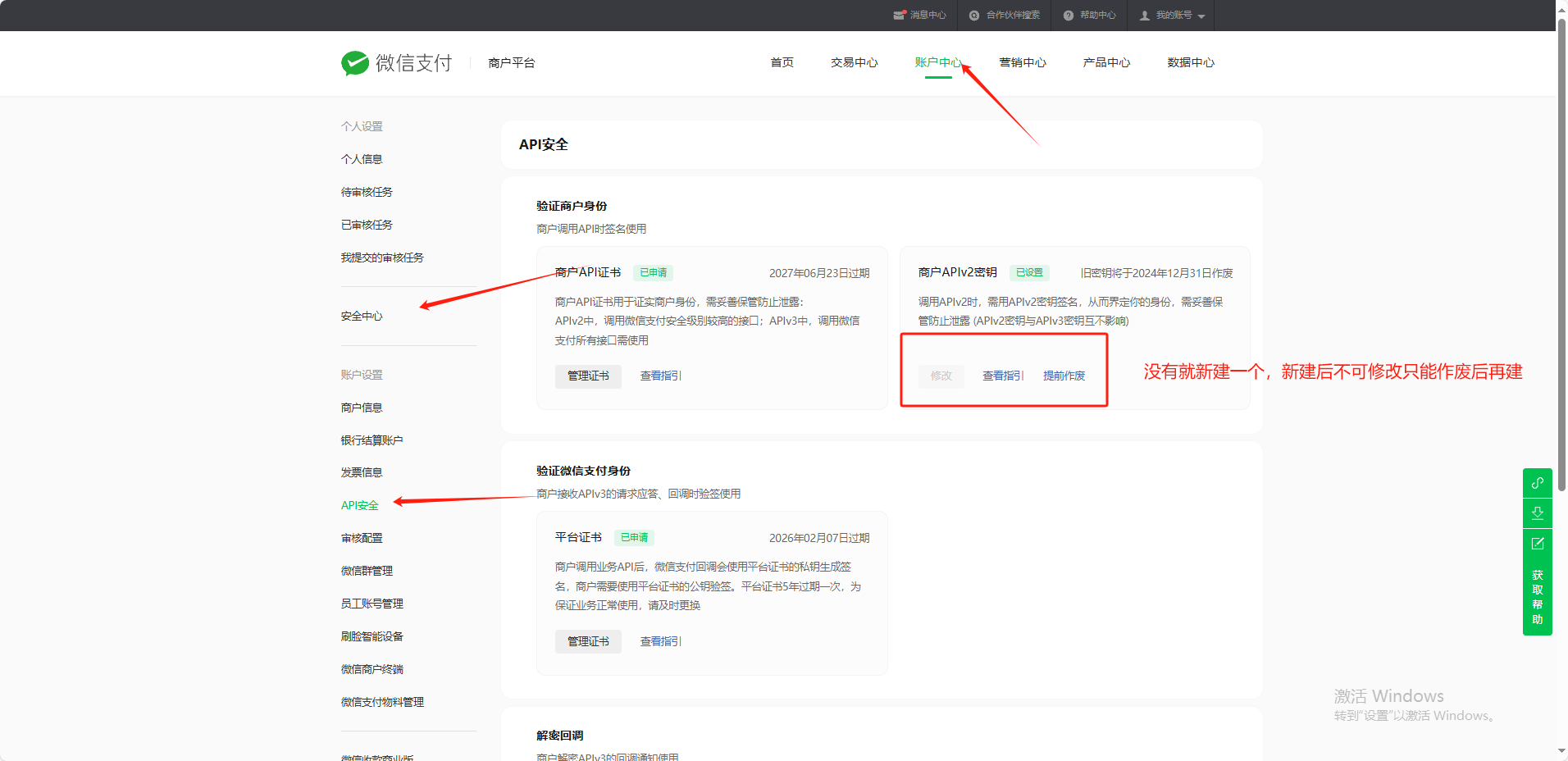Screen dimensions: 1568x761
Task: Click the WeChat Pay green logo
Action: click(x=355, y=63)
